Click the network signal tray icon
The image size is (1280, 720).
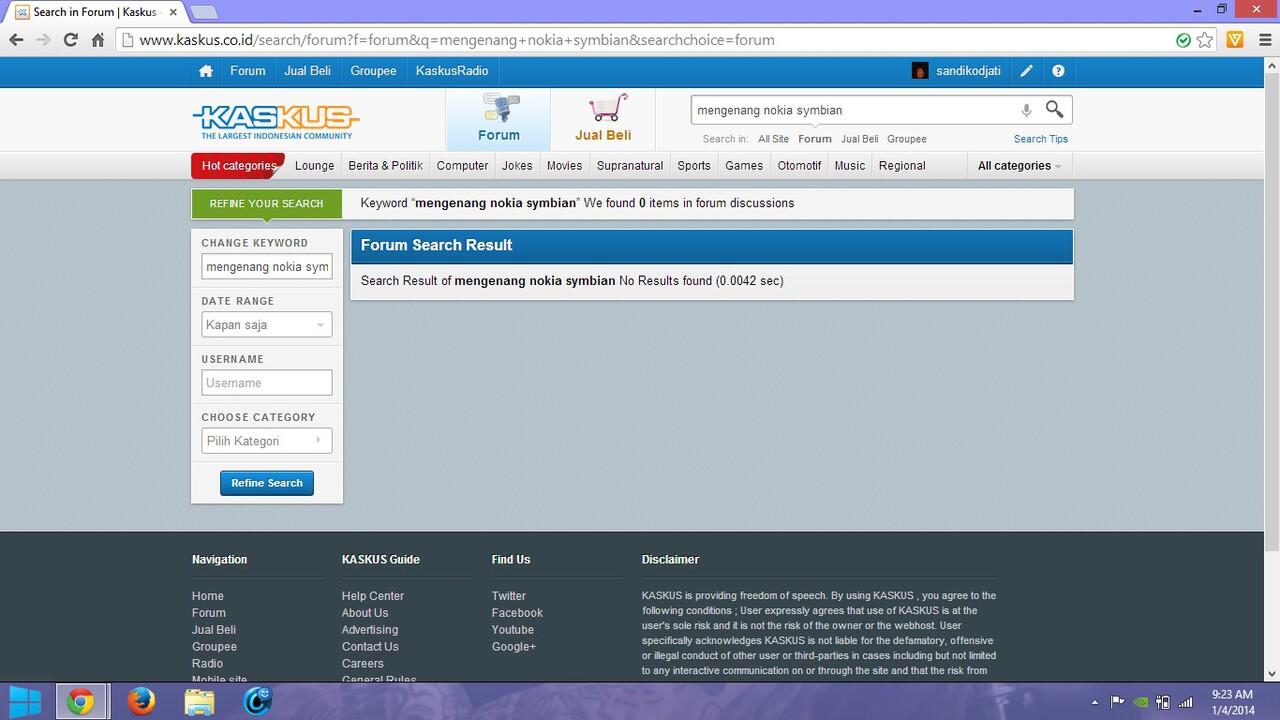point(1186,703)
